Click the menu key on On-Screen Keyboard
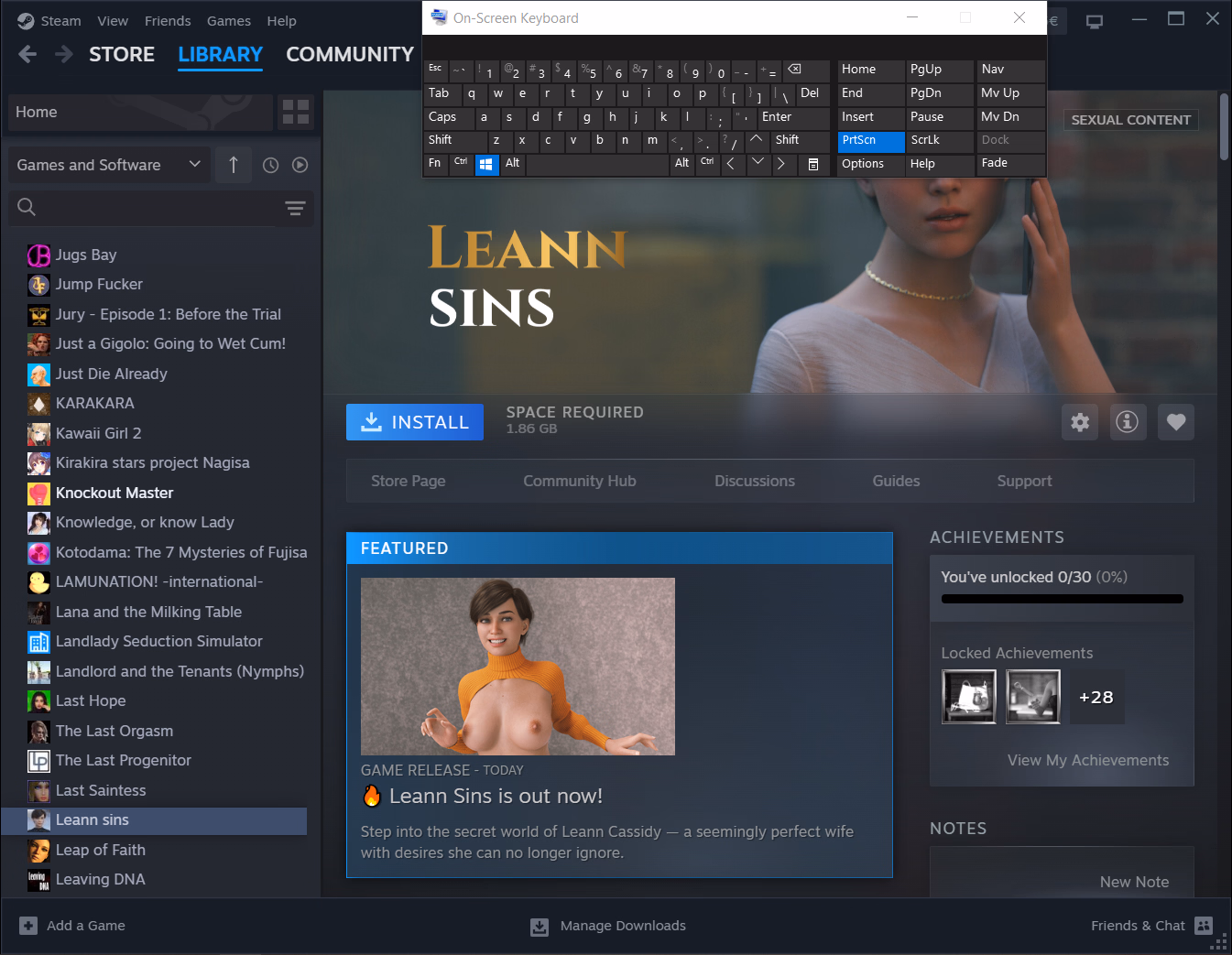 [x=812, y=164]
